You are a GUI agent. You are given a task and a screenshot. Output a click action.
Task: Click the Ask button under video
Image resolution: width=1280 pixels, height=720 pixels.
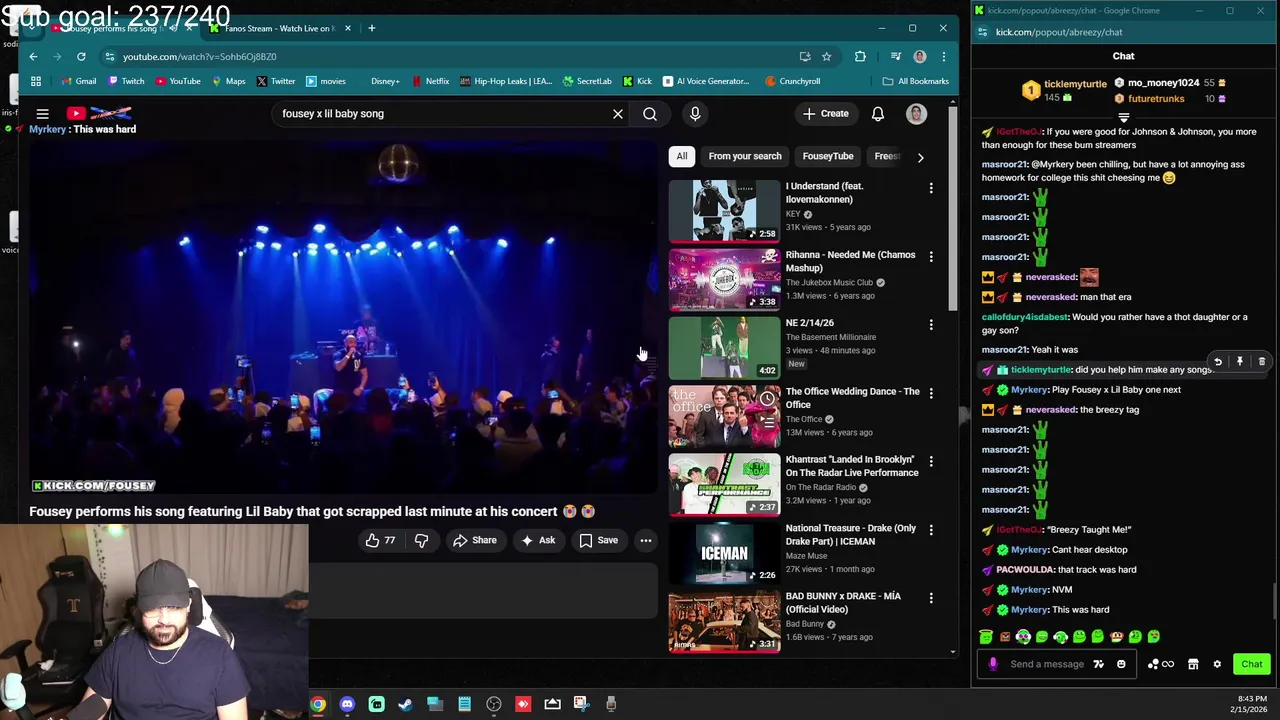538,540
